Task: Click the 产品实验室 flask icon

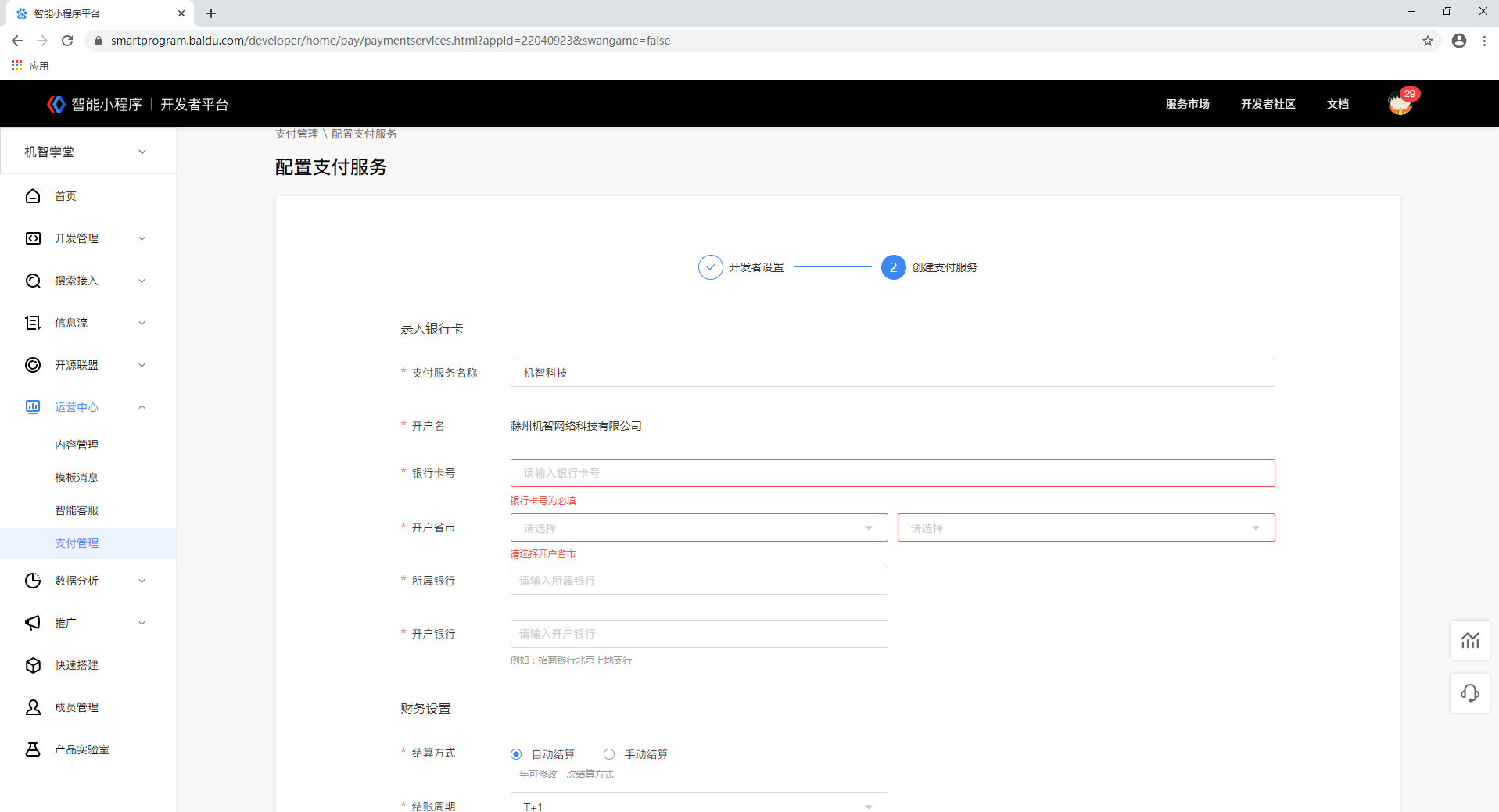Action: click(33, 749)
